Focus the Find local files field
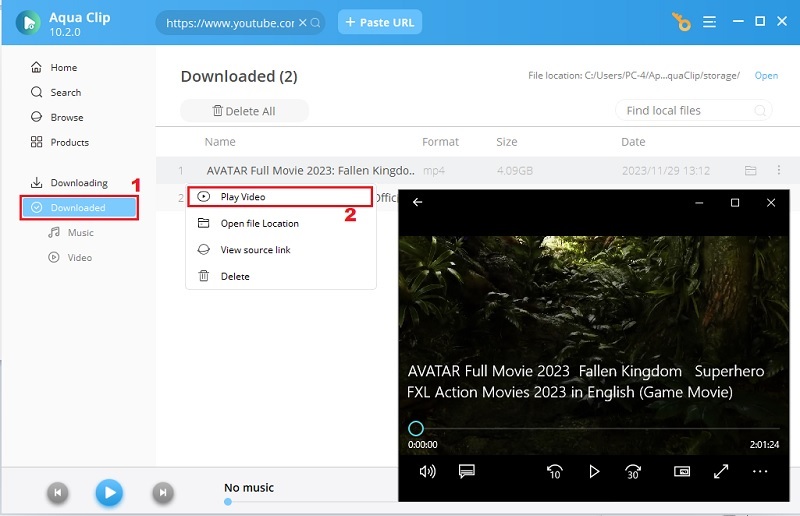The image size is (800, 516). (x=693, y=110)
